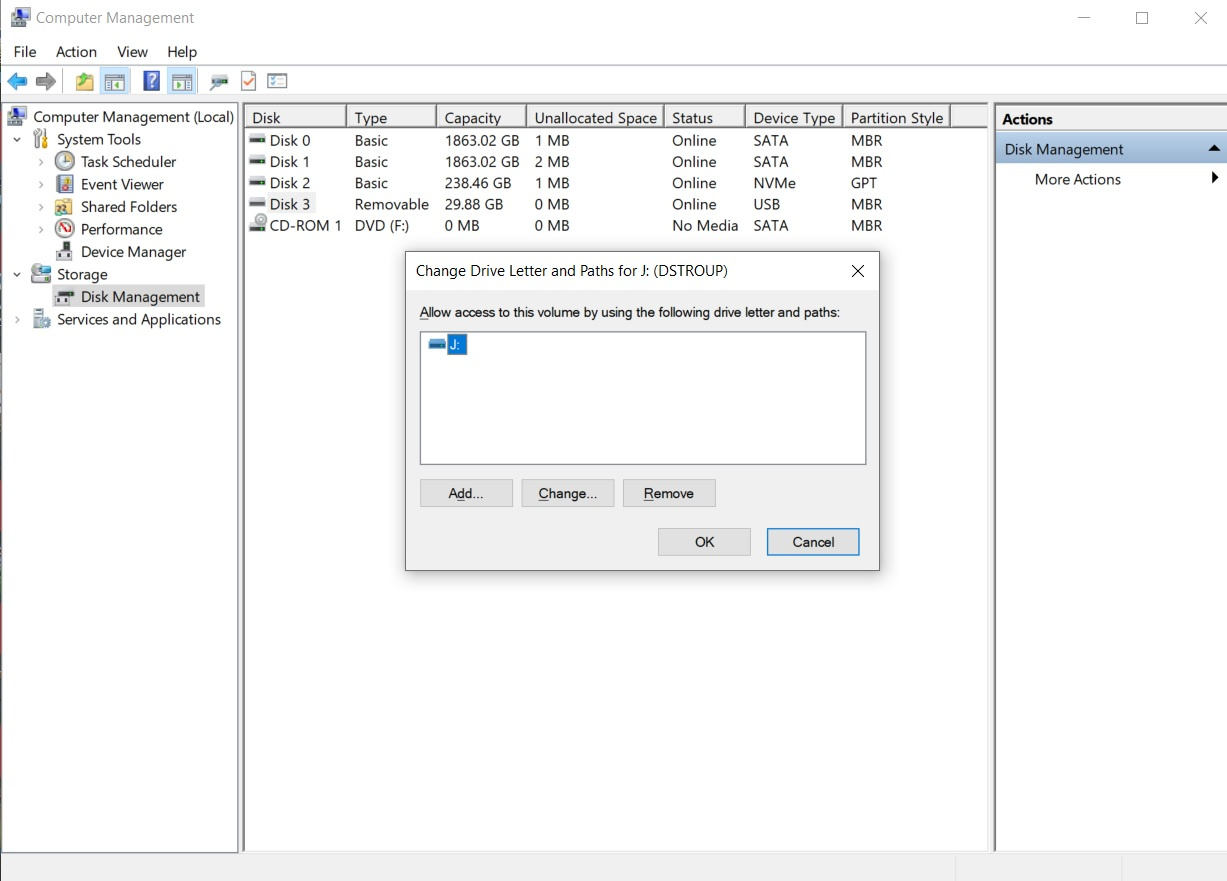Click the Task Scheduler clock icon

65,161
